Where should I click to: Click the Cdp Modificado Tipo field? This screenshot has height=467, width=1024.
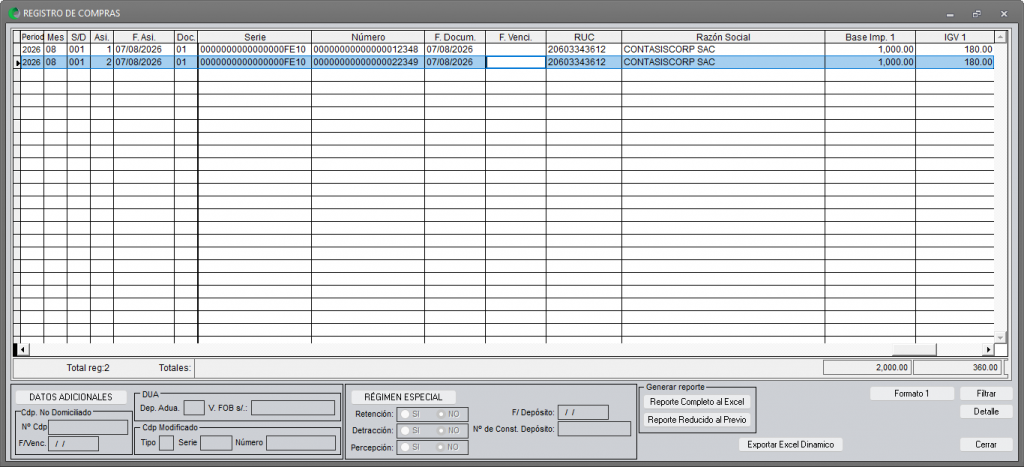(x=167, y=443)
